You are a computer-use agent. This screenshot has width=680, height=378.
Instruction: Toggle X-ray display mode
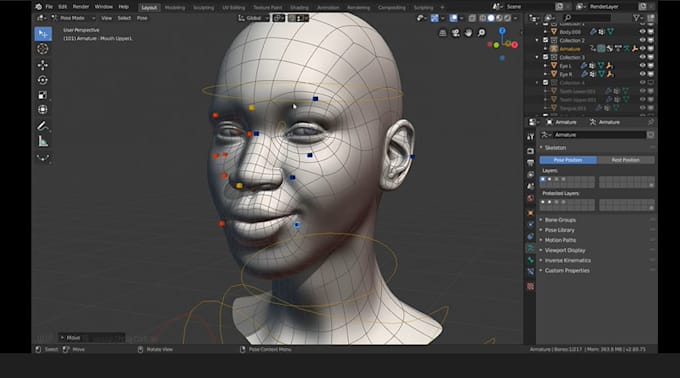click(x=472, y=18)
